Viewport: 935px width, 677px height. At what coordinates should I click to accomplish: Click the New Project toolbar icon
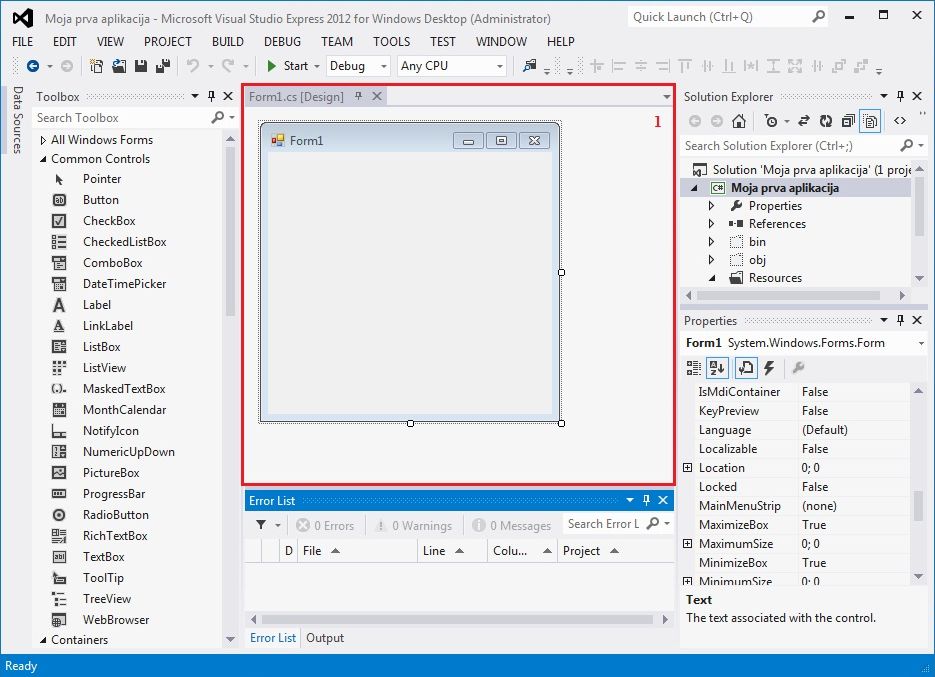pos(97,66)
